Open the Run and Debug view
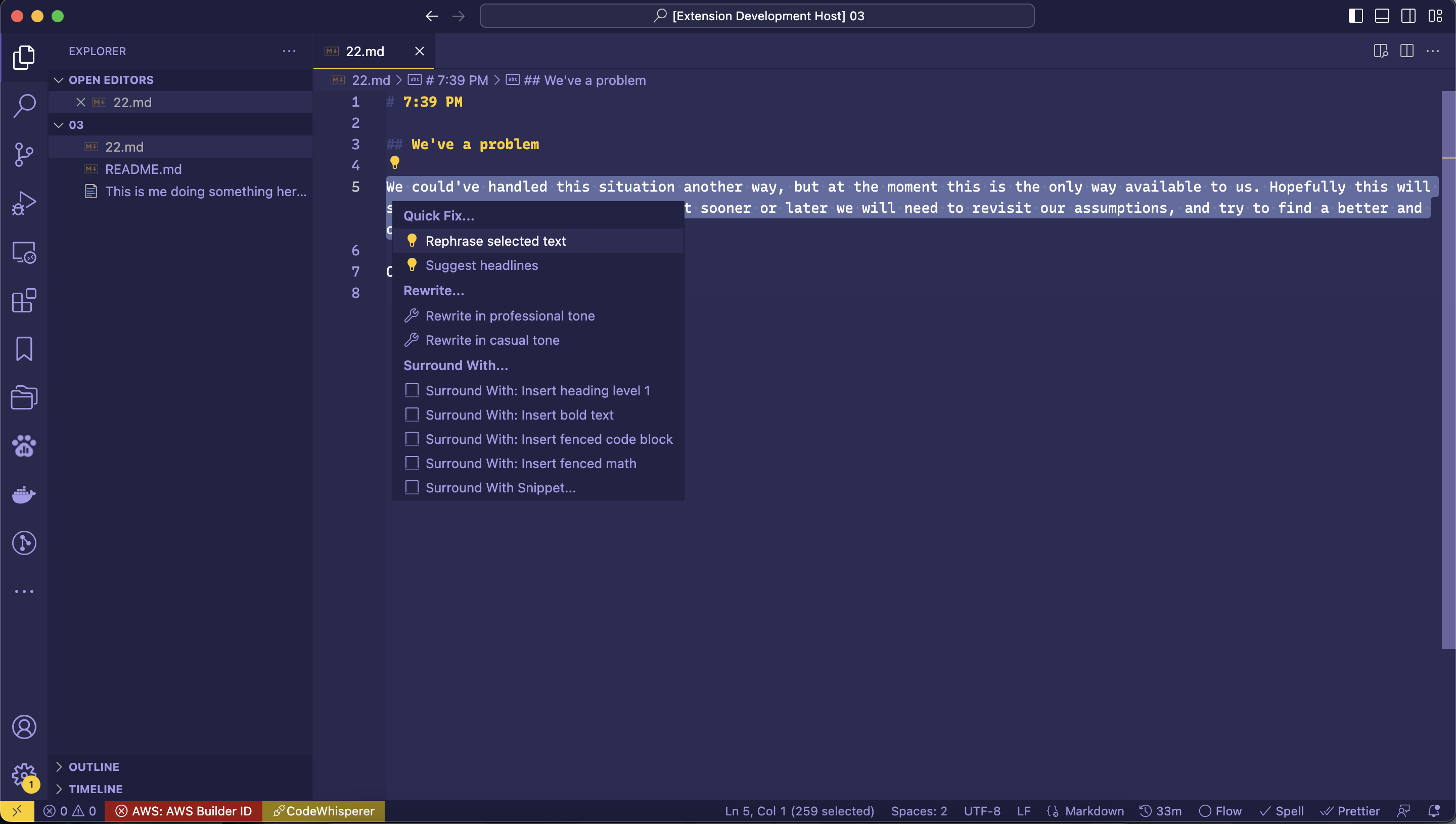1456x824 pixels. (24, 203)
